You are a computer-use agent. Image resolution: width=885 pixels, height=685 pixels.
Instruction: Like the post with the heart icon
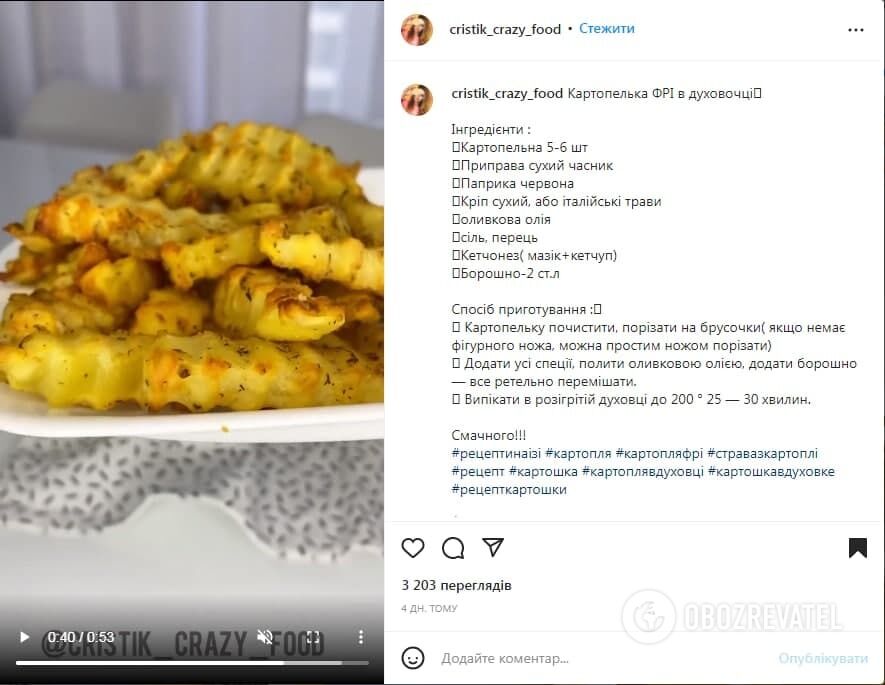[413, 547]
